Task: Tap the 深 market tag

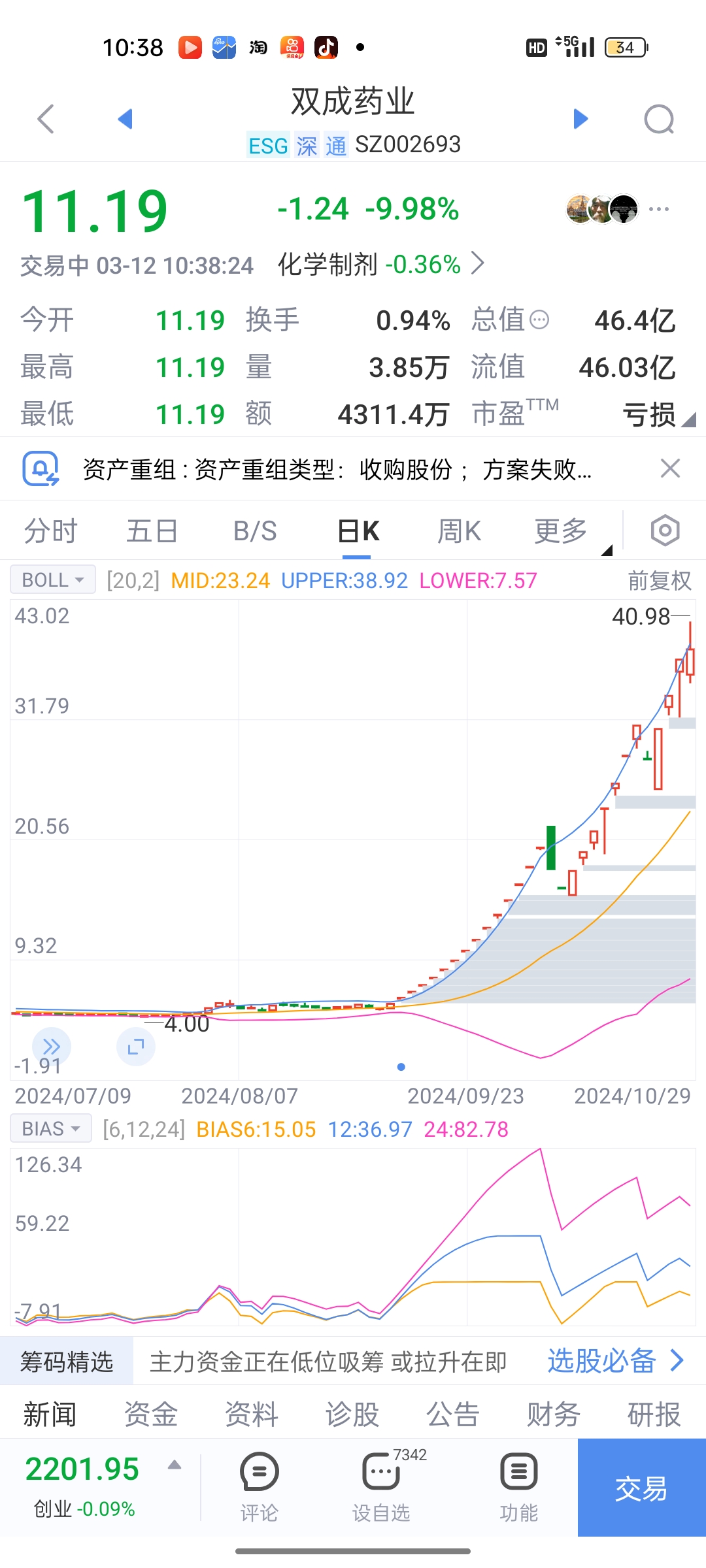Action: coord(307,146)
